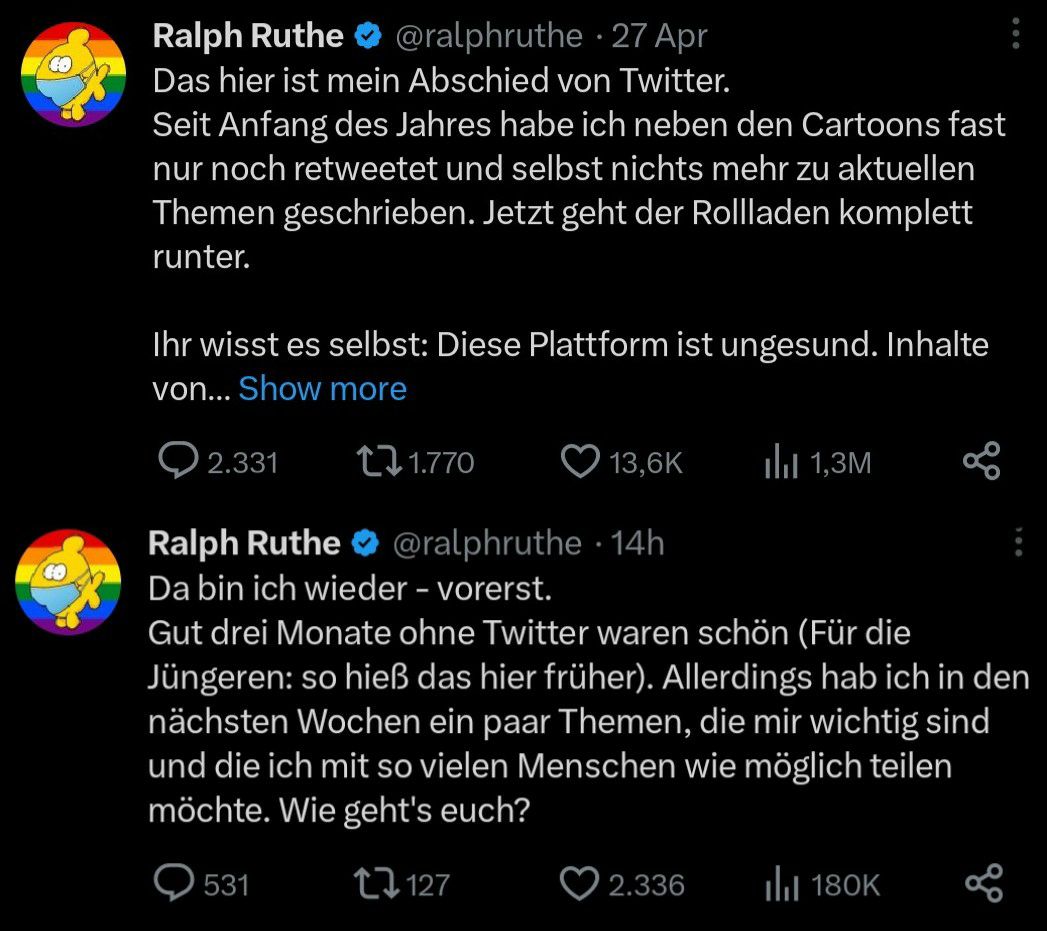Open more options on the 14h tweet
This screenshot has width=1047, height=931.
point(1018,542)
